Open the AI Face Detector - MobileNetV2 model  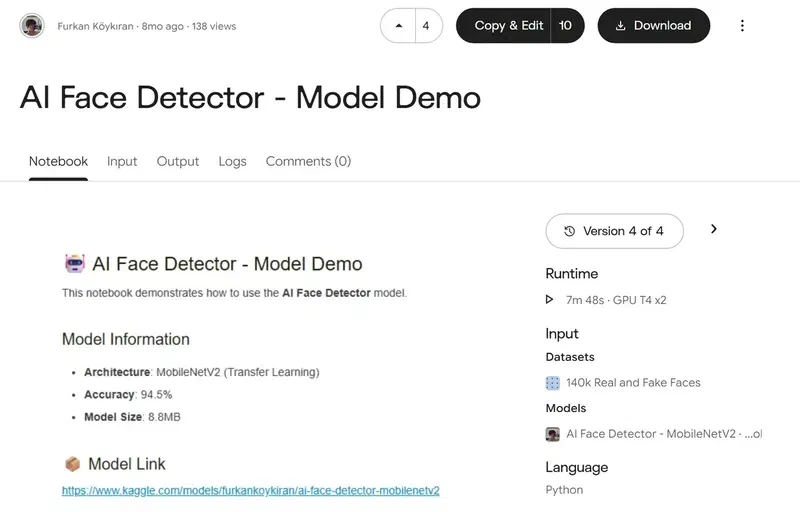pos(664,433)
